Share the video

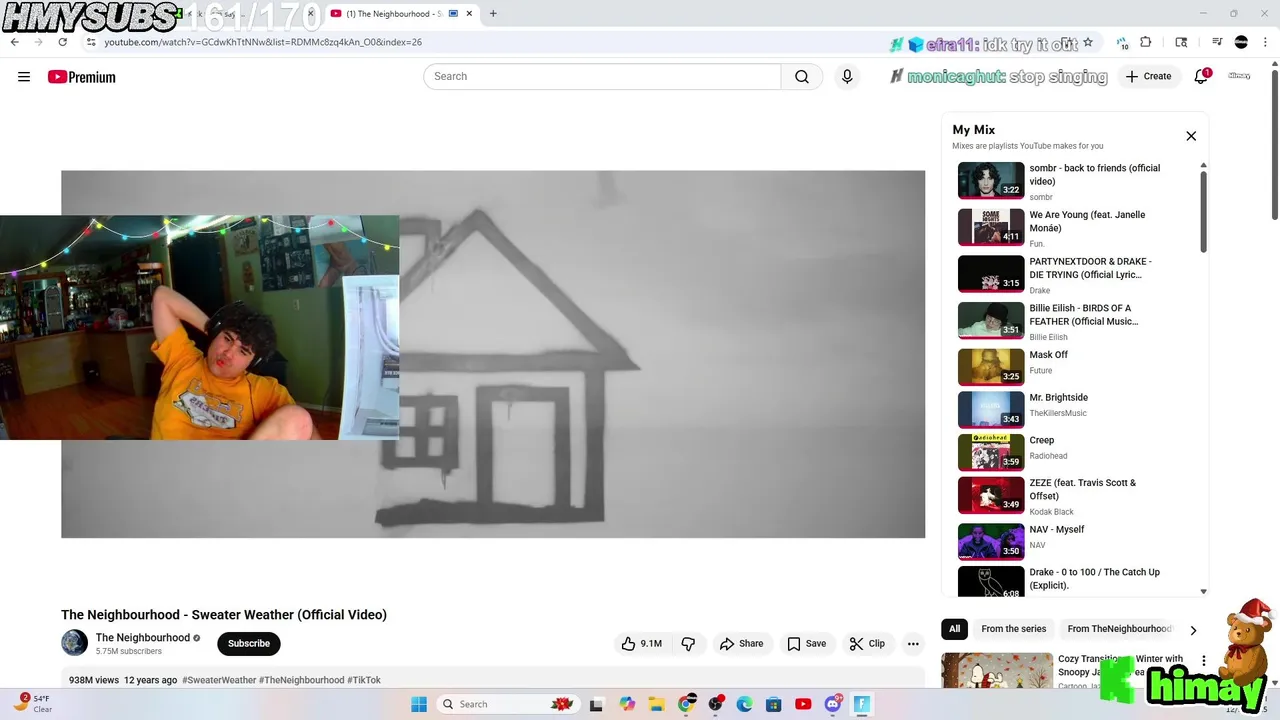(742, 644)
